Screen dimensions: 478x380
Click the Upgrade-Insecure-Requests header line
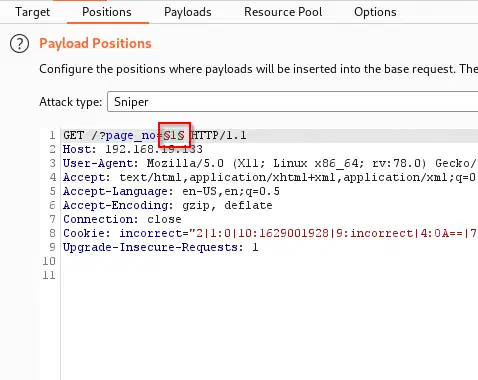(x=161, y=247)
